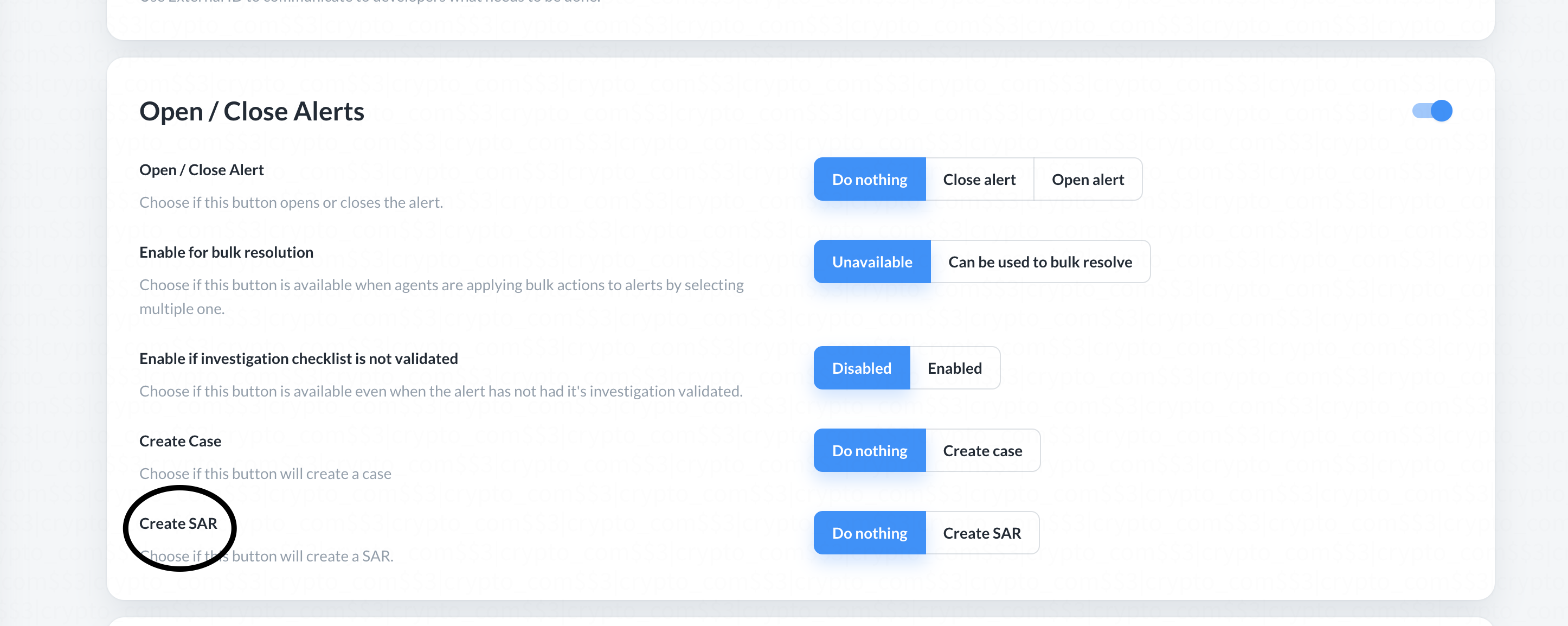Select Do nothing for Open / Close Alert
This screenshot has width=1568, height=626.
tap(869, 180)
